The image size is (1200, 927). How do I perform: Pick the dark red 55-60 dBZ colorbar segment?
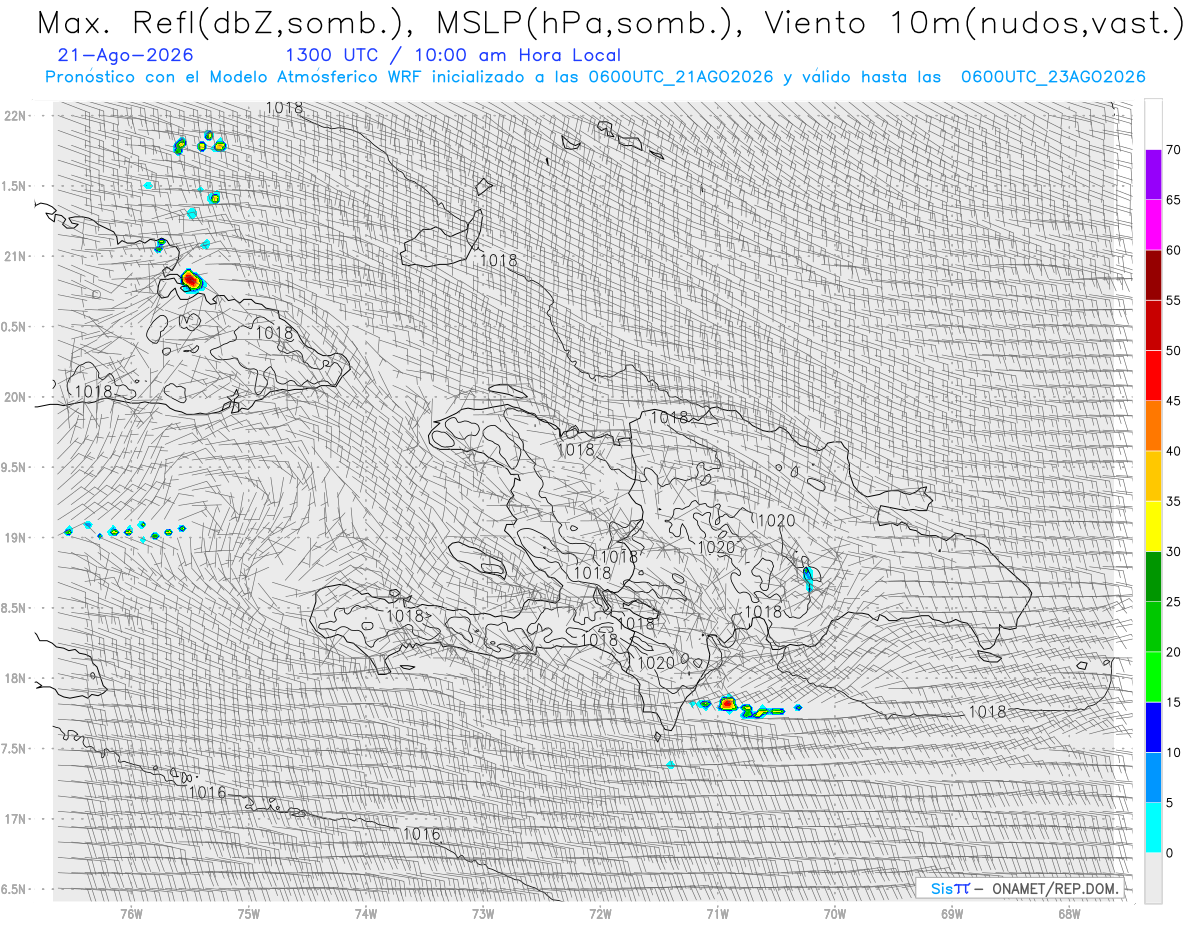pyautogui.click(x=1153, y=275)
